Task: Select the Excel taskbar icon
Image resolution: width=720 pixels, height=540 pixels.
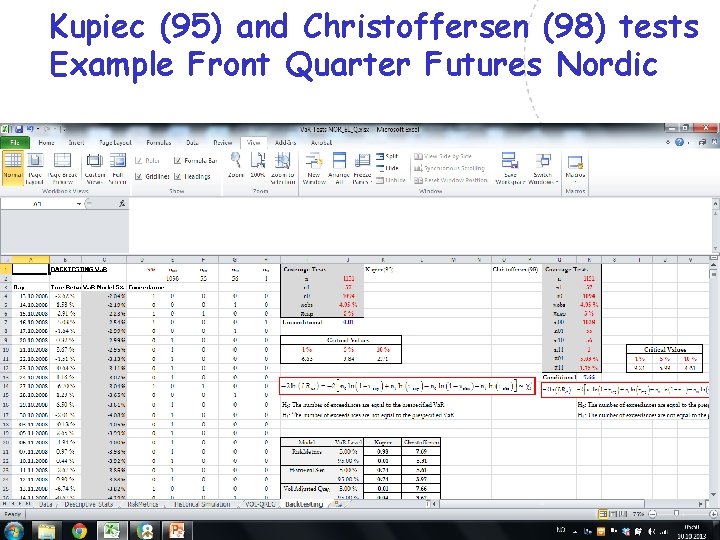Action: pos(112,531)
